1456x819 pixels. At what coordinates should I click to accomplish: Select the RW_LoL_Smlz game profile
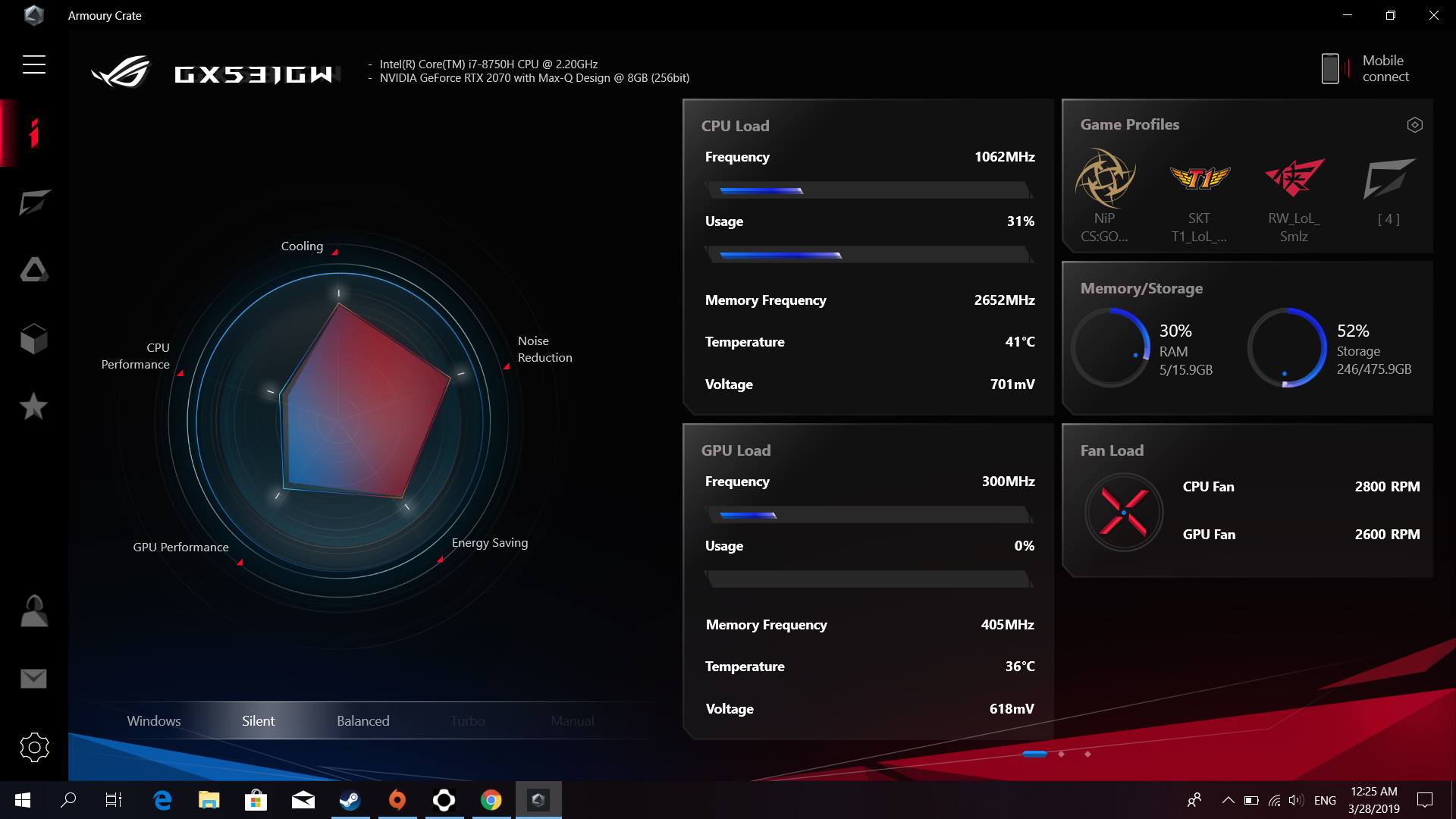(1294, 196)
